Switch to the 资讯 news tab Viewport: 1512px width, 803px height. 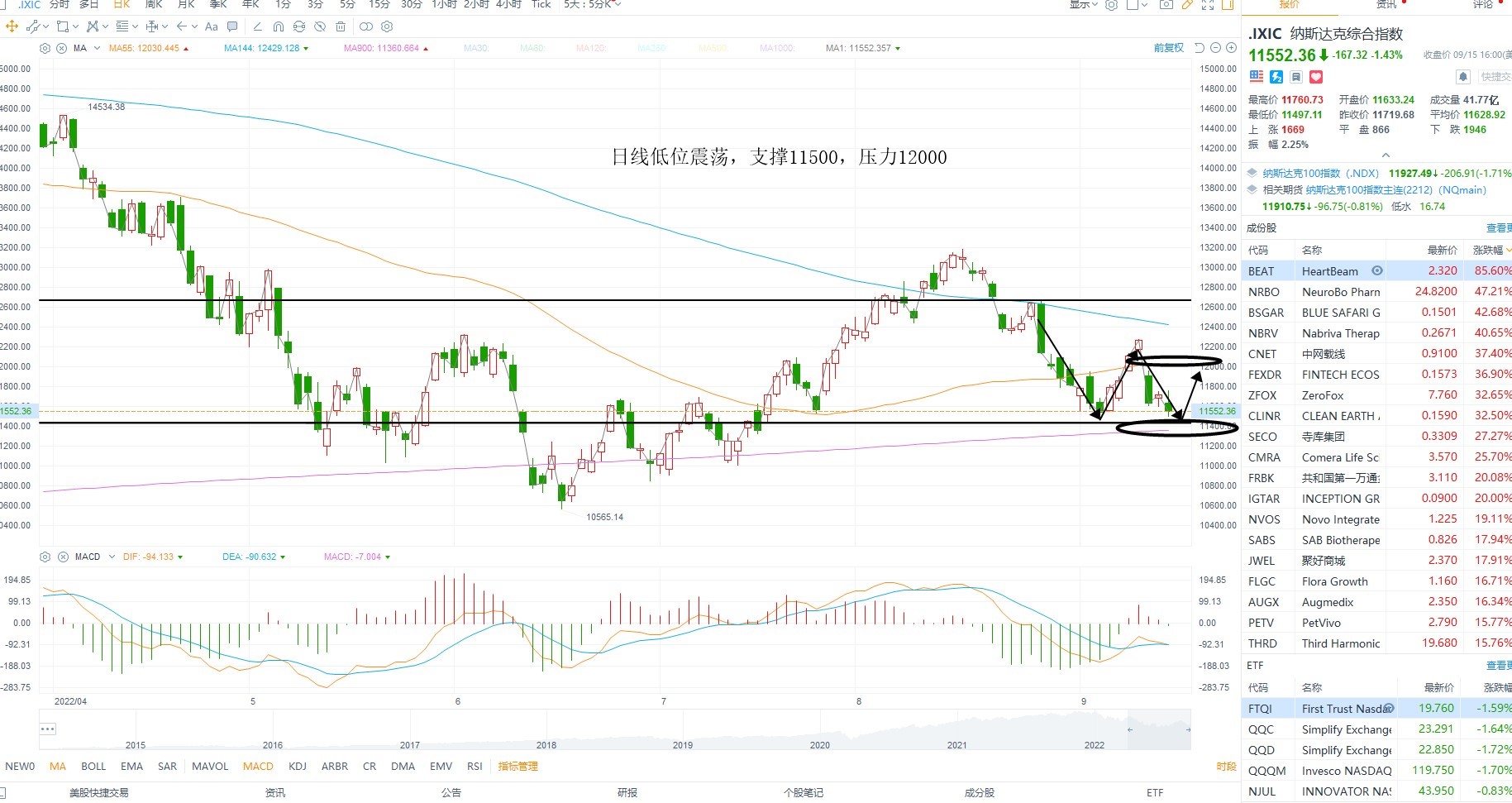click(x=1386, y=5)
